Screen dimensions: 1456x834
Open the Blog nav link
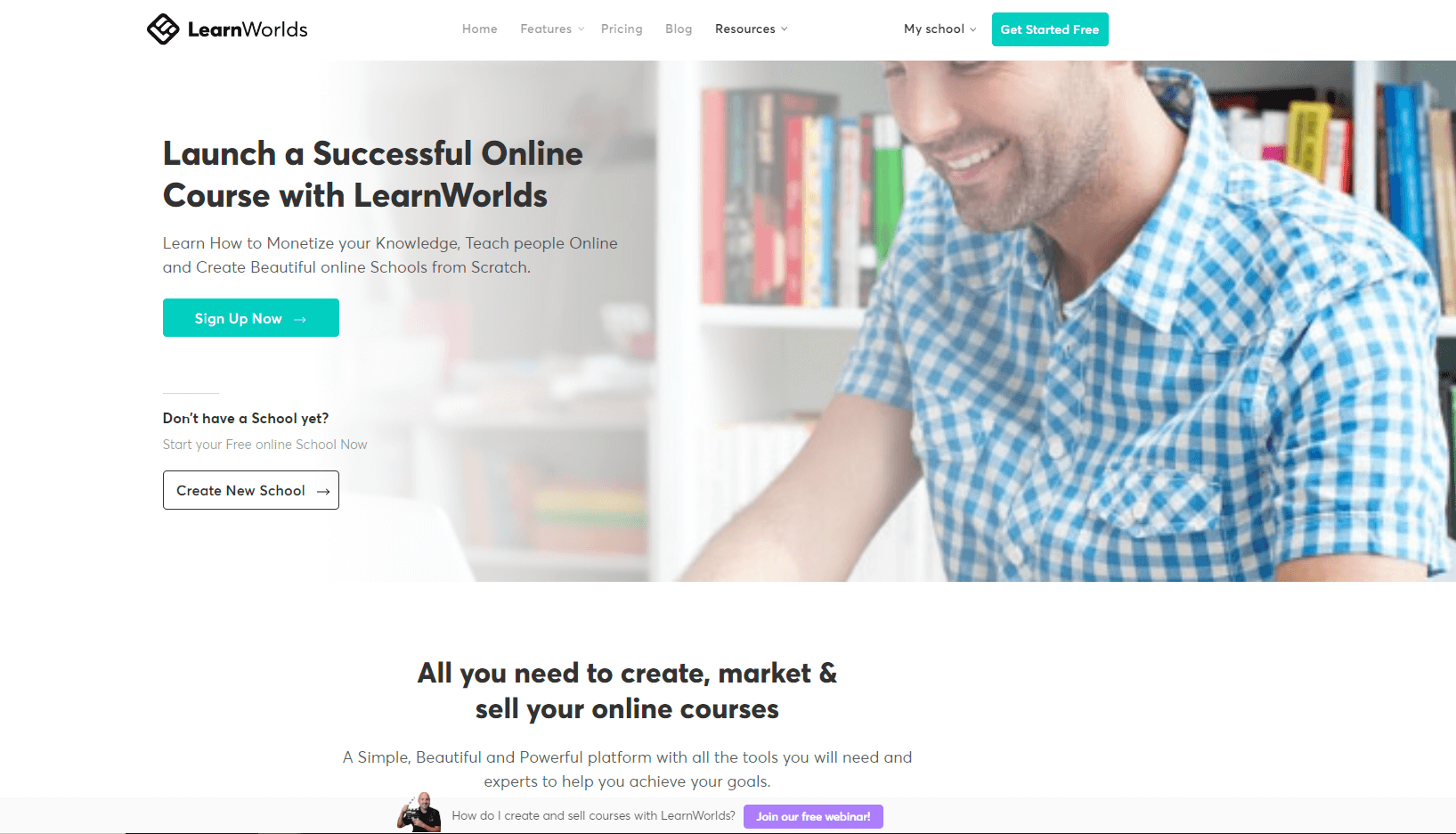click(x=679, y=29)
